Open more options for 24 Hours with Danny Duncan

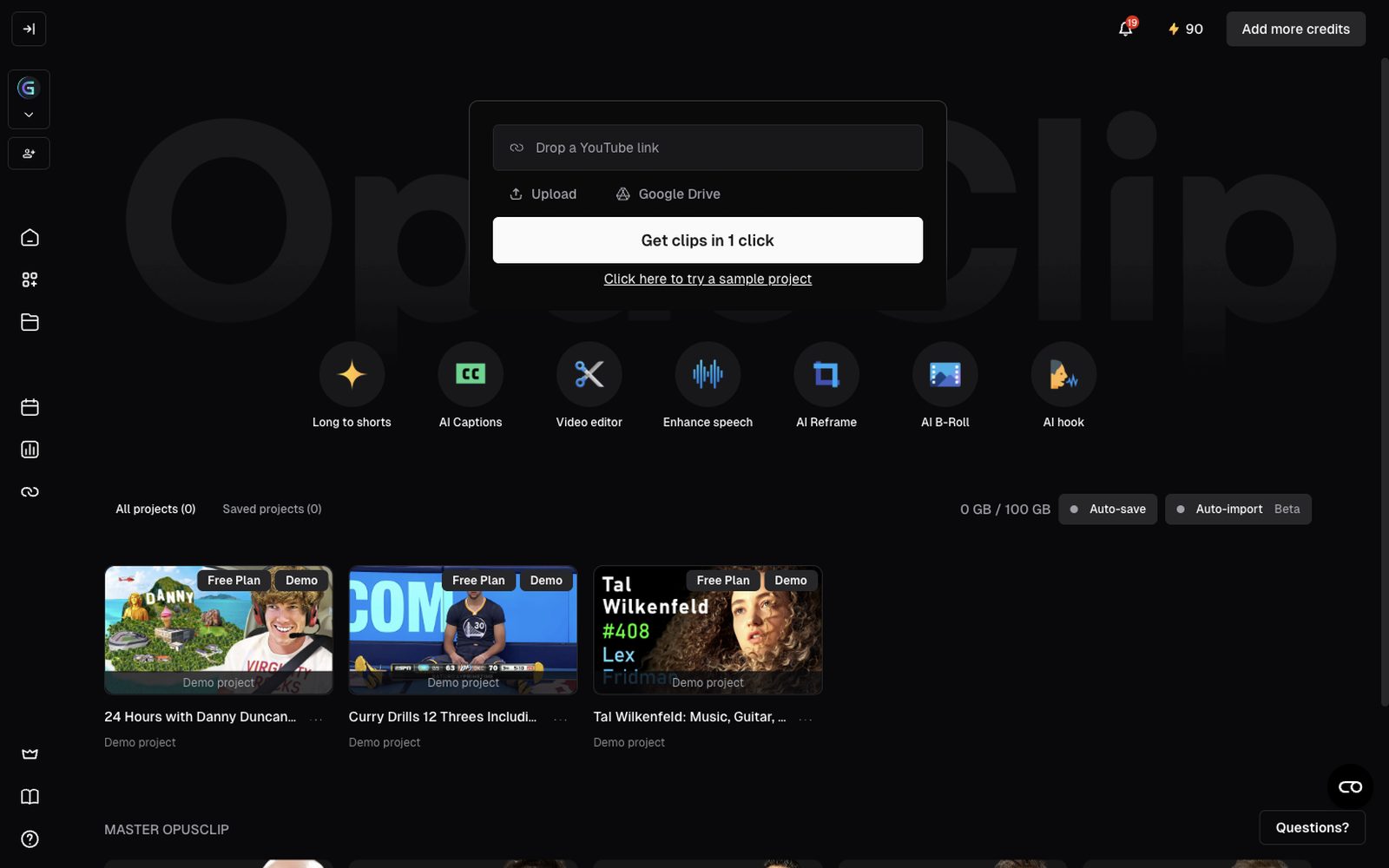(317, 719)
